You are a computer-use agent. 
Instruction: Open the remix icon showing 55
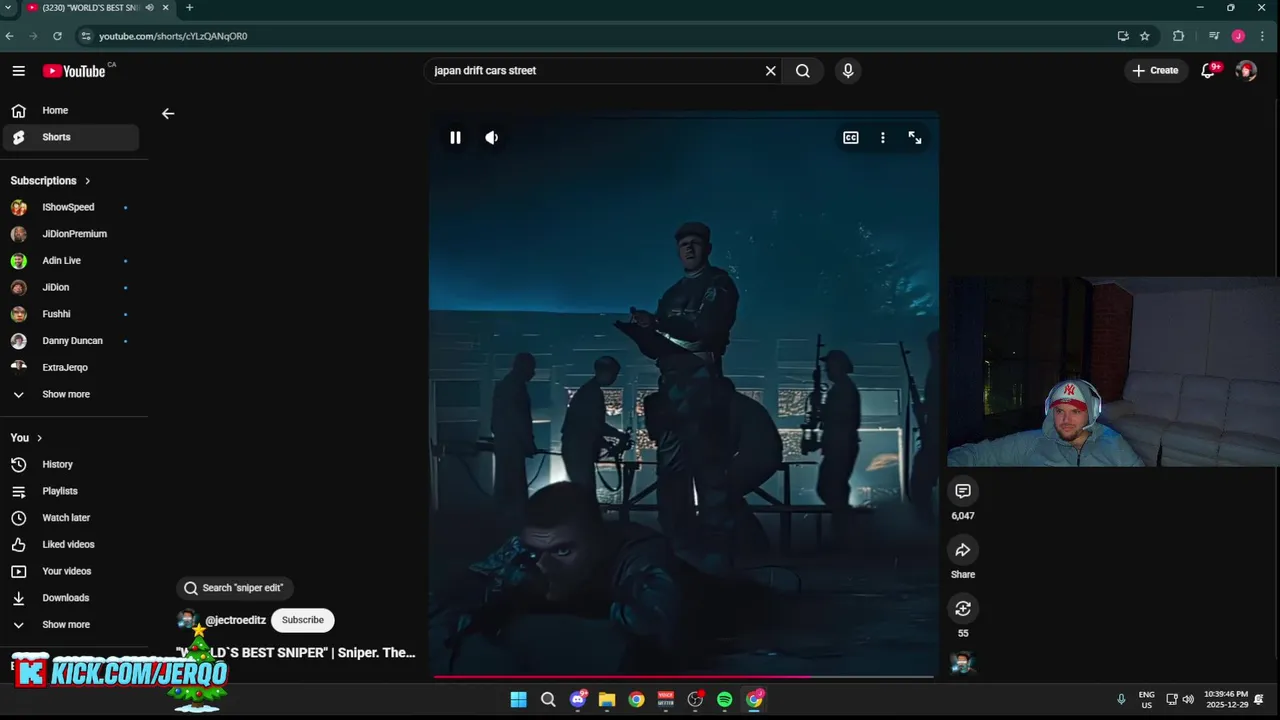click(x=963, y=608)
